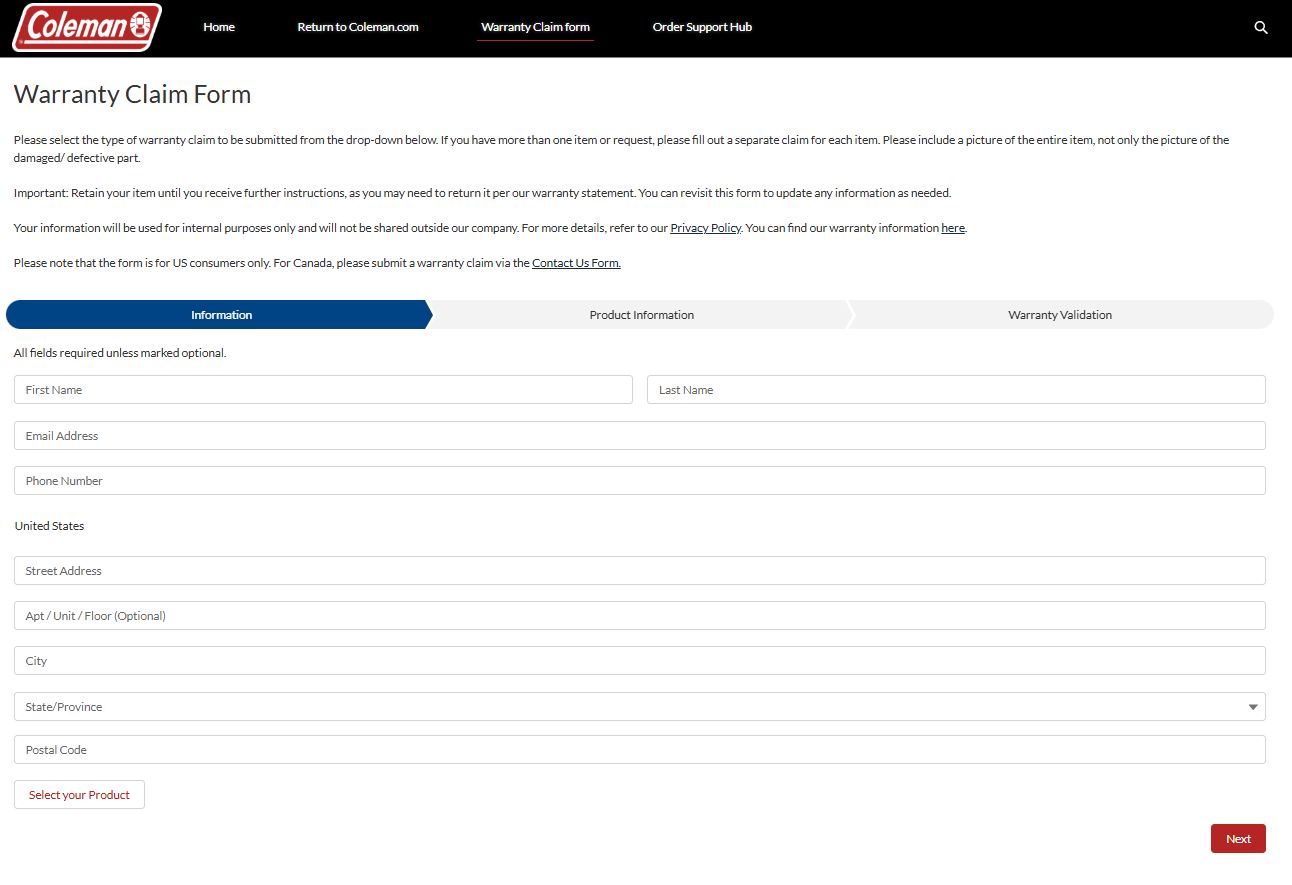
Task: Open the Privacy Policy link
Action: pyautogui.click(x=705, y=227)
